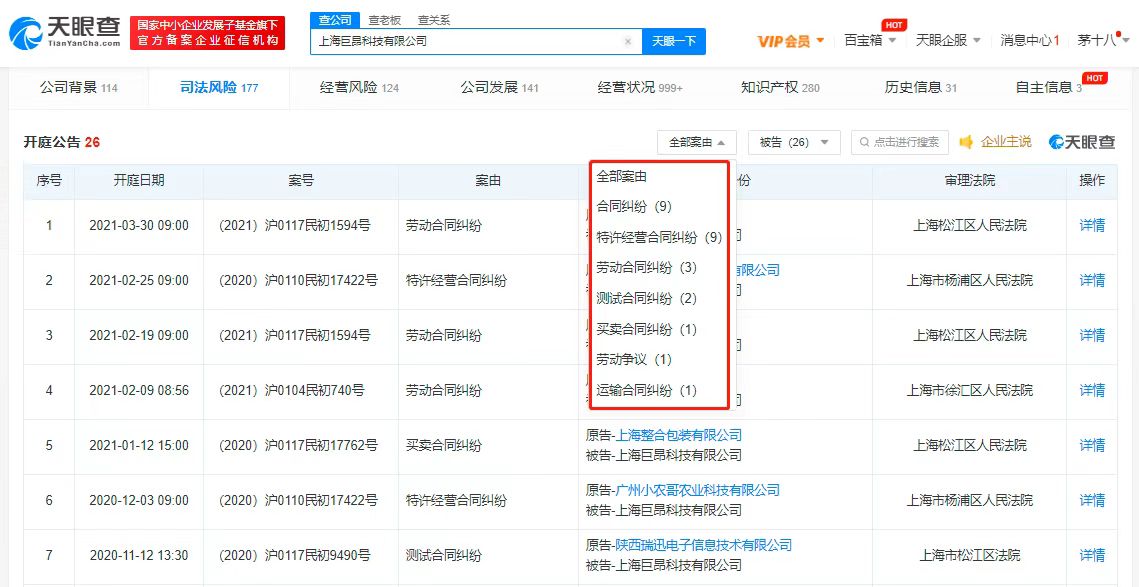Open the 茅十八 user account menu
Screen dimensions: 1139x587
1101,41
